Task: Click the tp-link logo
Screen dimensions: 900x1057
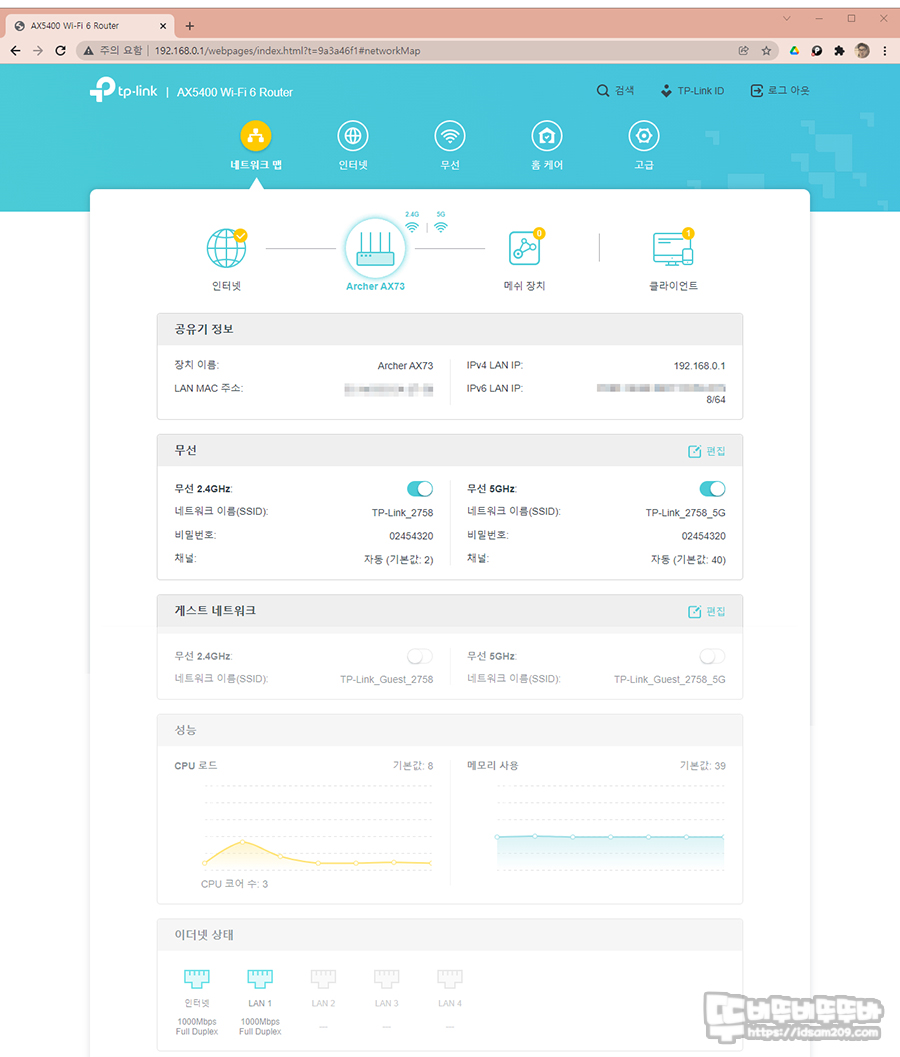Action: click(x=124, y=90)
